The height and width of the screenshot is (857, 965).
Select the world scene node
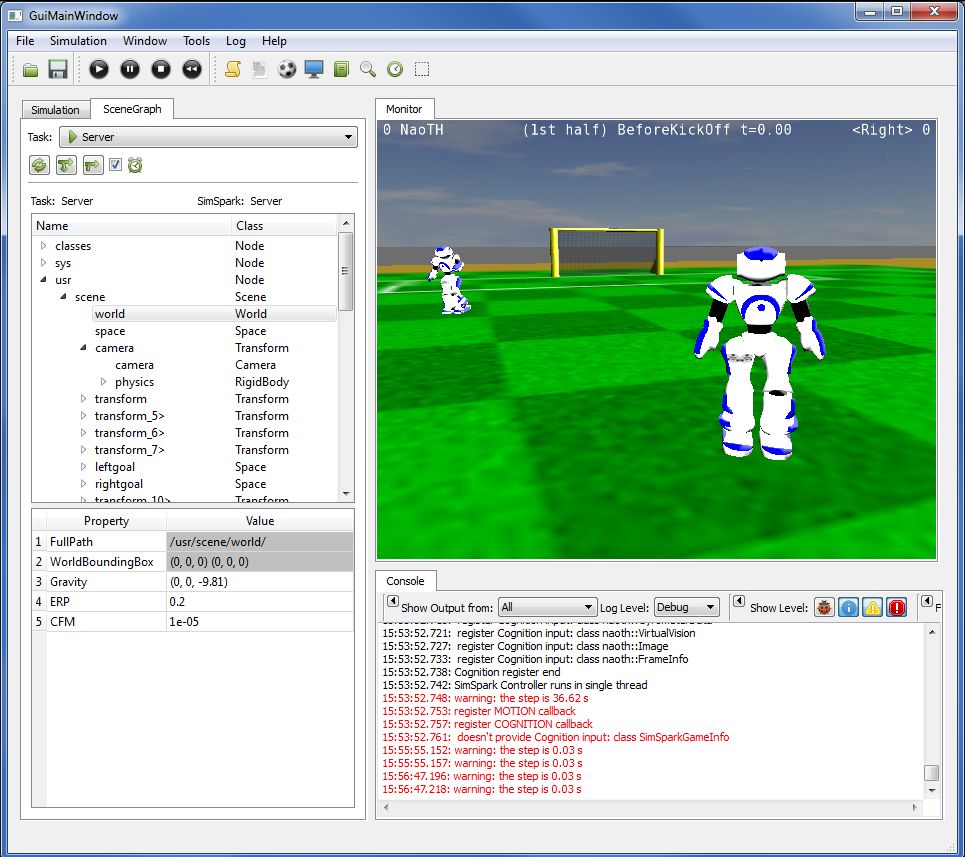[110, 313]
